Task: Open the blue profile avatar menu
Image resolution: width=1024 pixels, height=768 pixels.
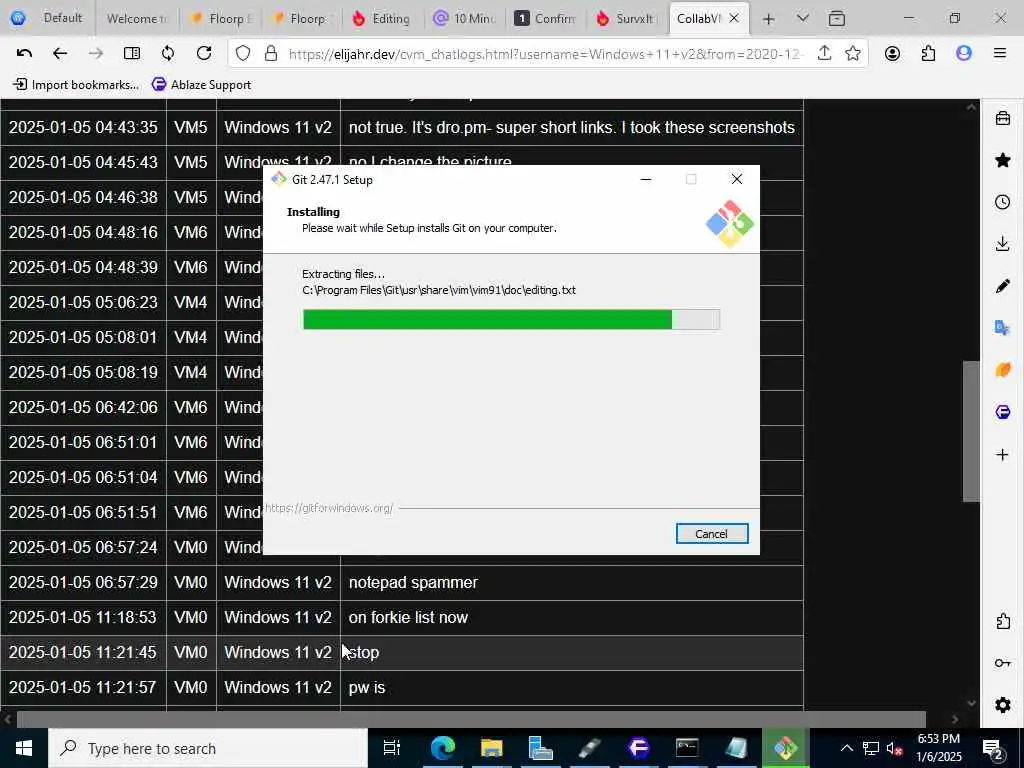Action: pos(964,54)
